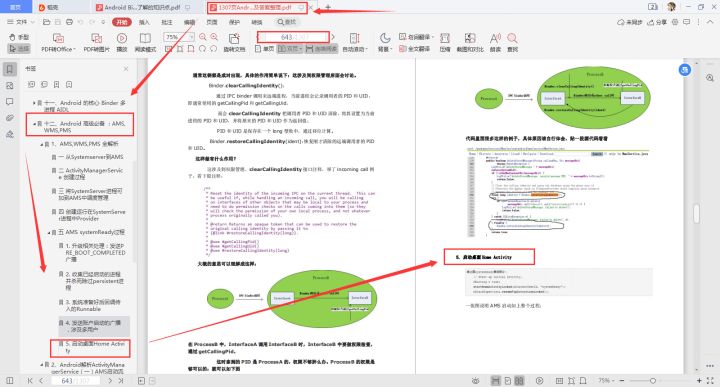
Task: Click the zoom slider in the status bar
Action: (x=652, y=381)
